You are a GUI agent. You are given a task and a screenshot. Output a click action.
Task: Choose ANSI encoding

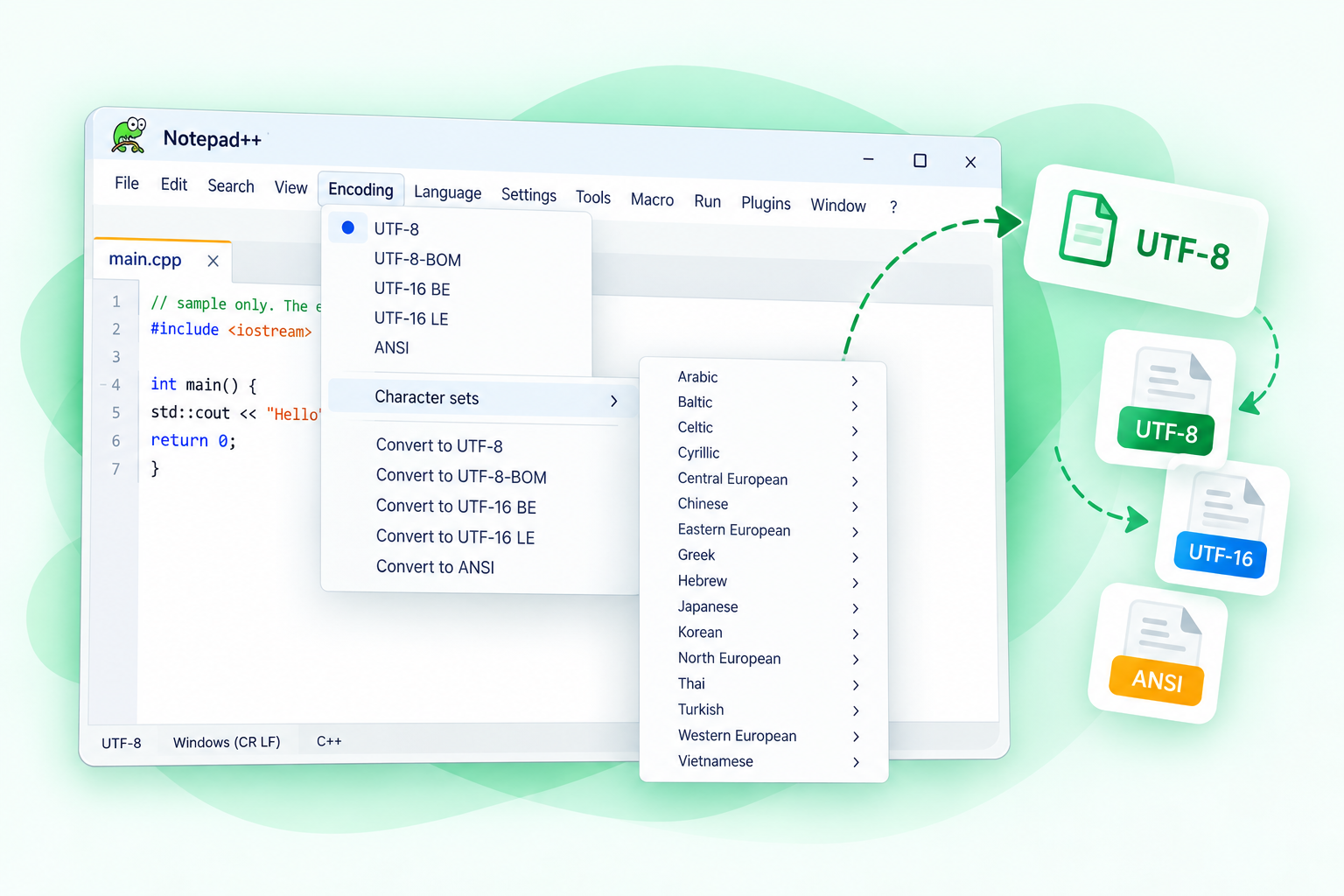(391, 347)
